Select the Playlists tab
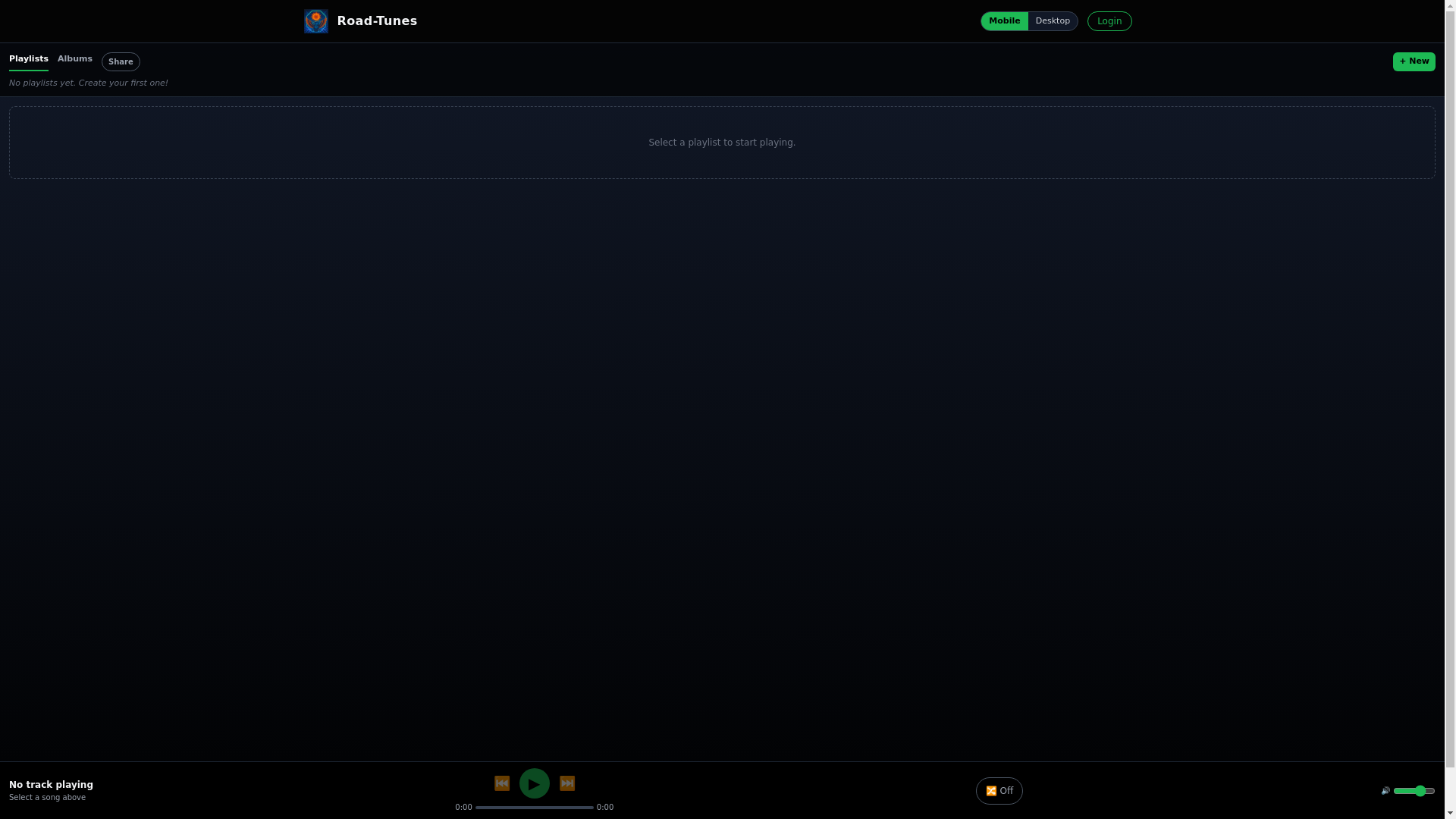Image resolution: width=1456 pixels, height=819 pixels. pos(29,61)
